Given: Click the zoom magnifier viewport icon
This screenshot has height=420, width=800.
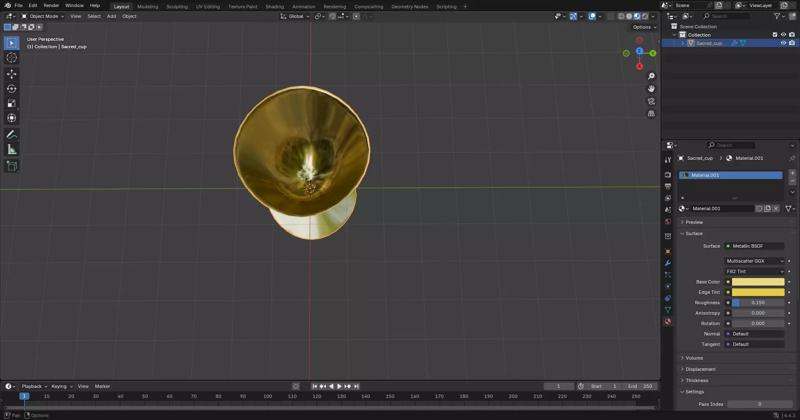Looking at the screenshot, I should pos(651,76).
